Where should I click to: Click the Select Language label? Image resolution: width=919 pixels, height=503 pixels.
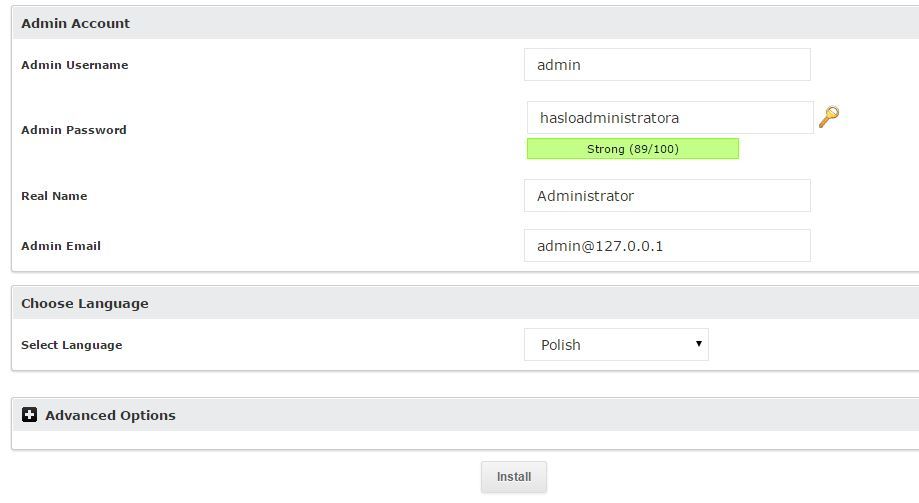click(72, 345)
